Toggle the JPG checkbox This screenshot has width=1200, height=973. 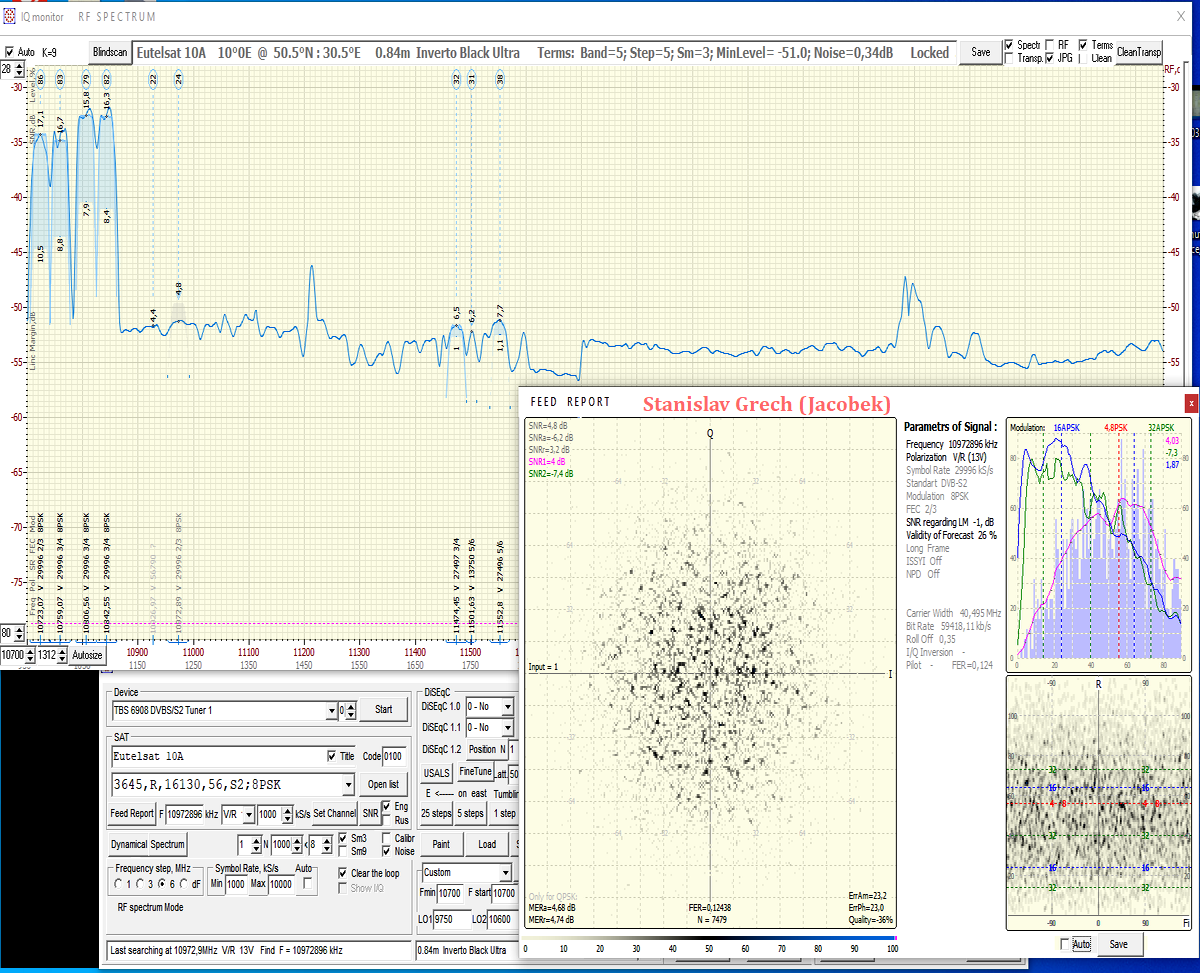[1050, 59]
